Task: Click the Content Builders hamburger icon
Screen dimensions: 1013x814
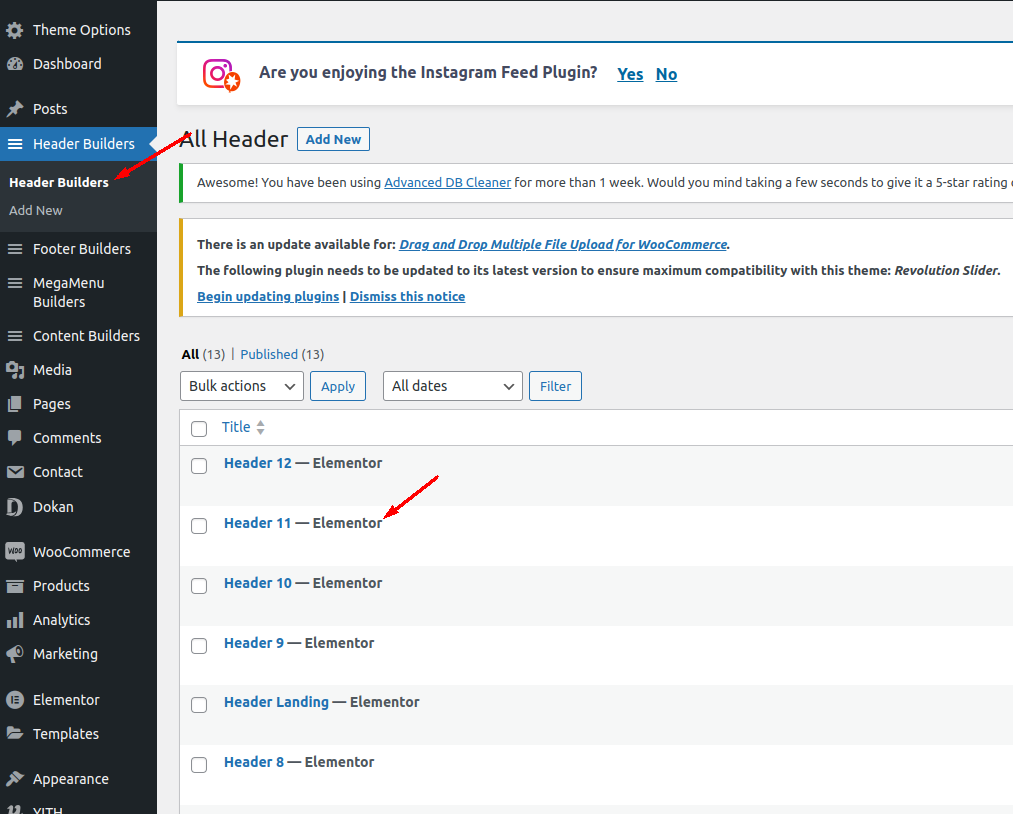Action: tap(15, 336)
